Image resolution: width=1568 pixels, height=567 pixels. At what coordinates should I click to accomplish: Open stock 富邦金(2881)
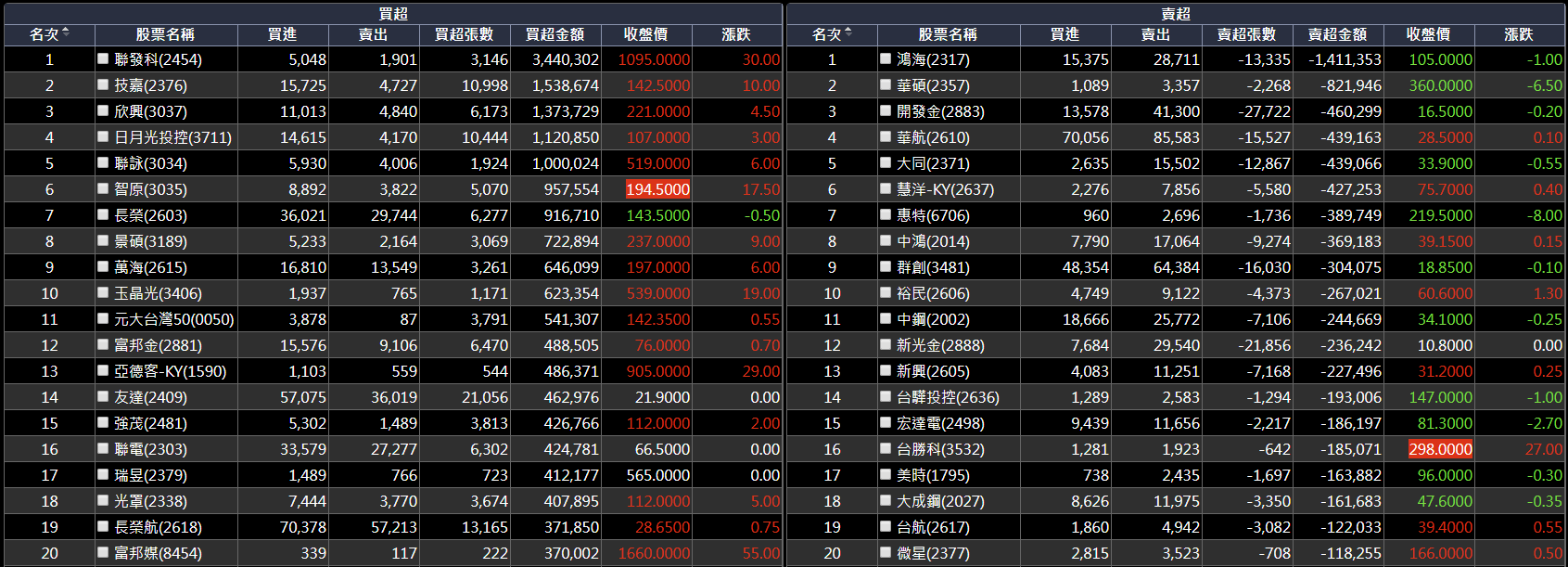(x=158, y=345)
